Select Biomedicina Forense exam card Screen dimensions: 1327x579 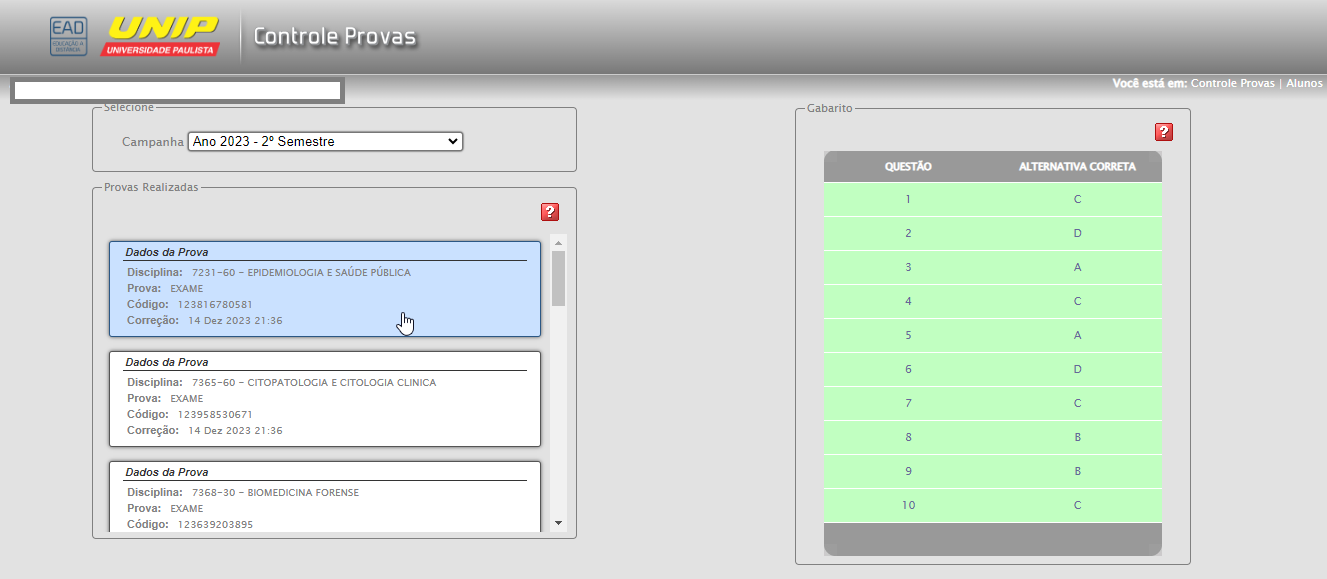324,496
